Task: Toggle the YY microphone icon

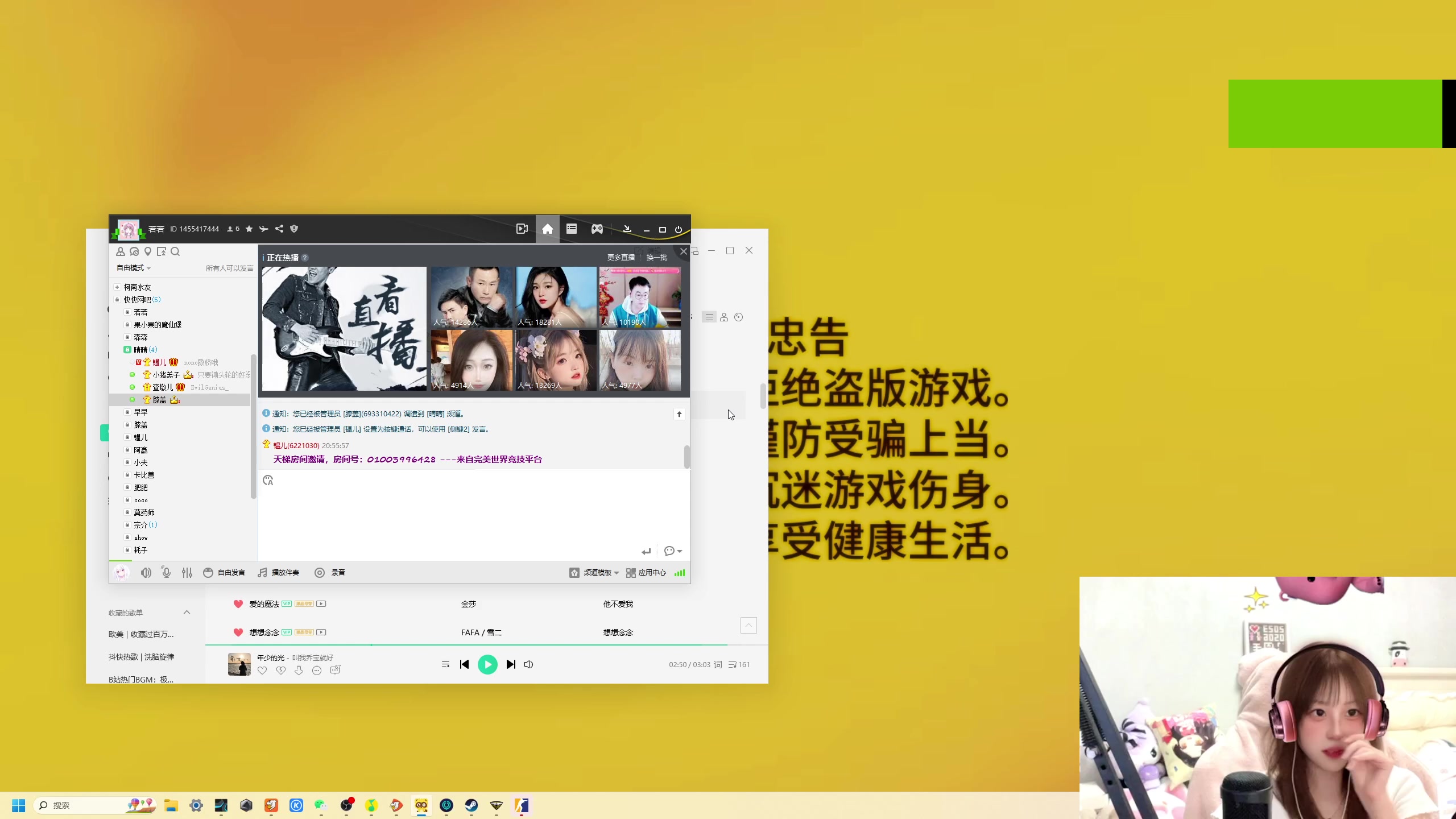Action: (166, 573)
